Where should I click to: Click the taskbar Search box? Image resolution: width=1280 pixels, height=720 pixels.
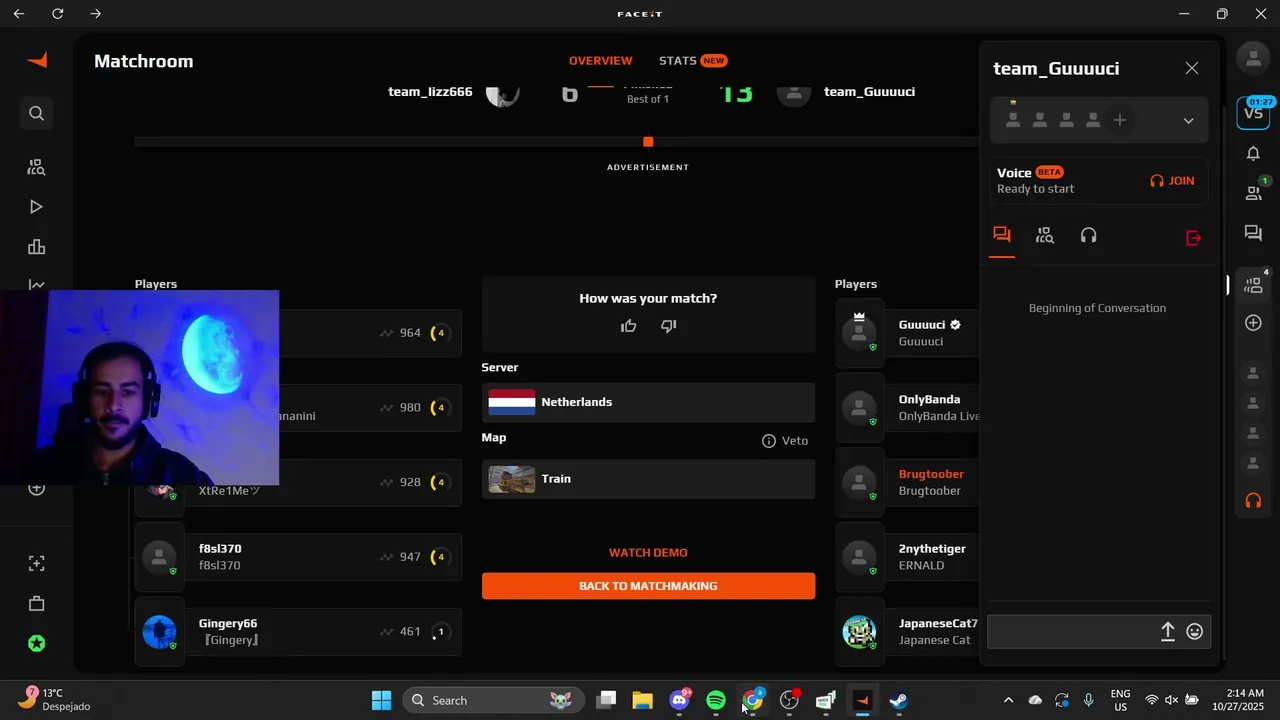click(x=491, y=700)
